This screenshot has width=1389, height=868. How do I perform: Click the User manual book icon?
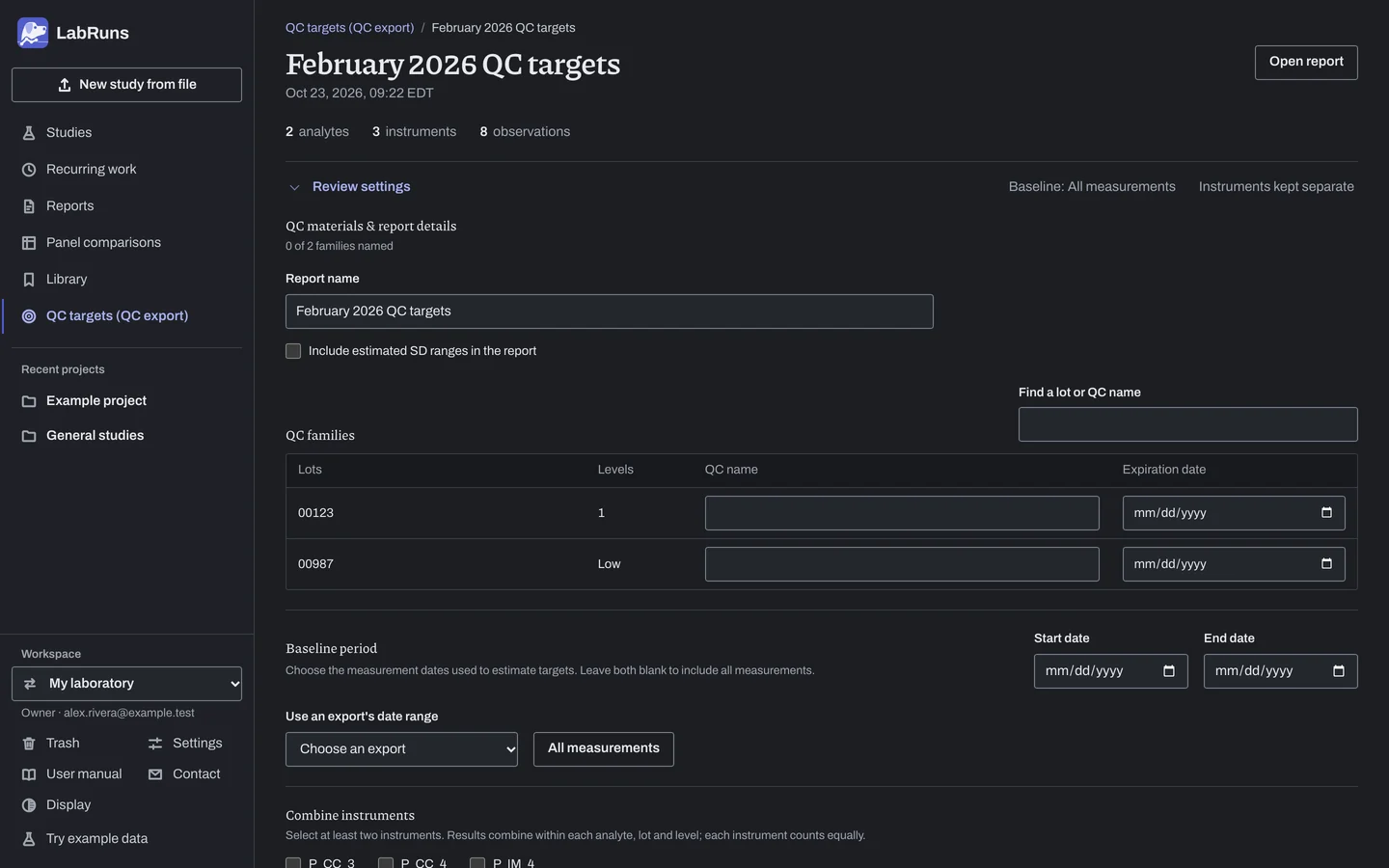coord(29,774)
